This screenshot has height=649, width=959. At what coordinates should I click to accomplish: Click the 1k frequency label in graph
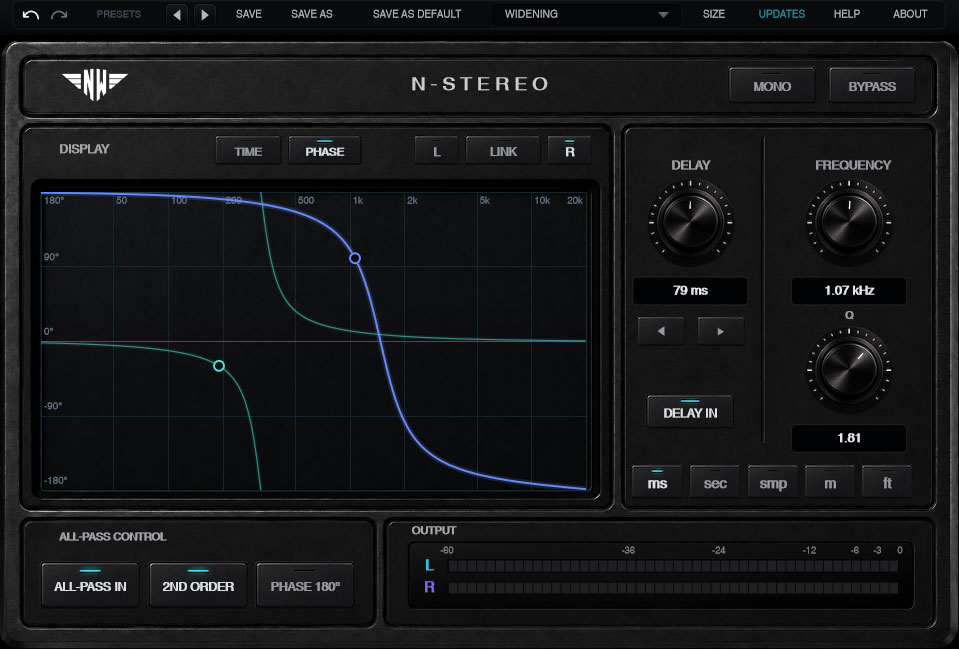(358, 201)
